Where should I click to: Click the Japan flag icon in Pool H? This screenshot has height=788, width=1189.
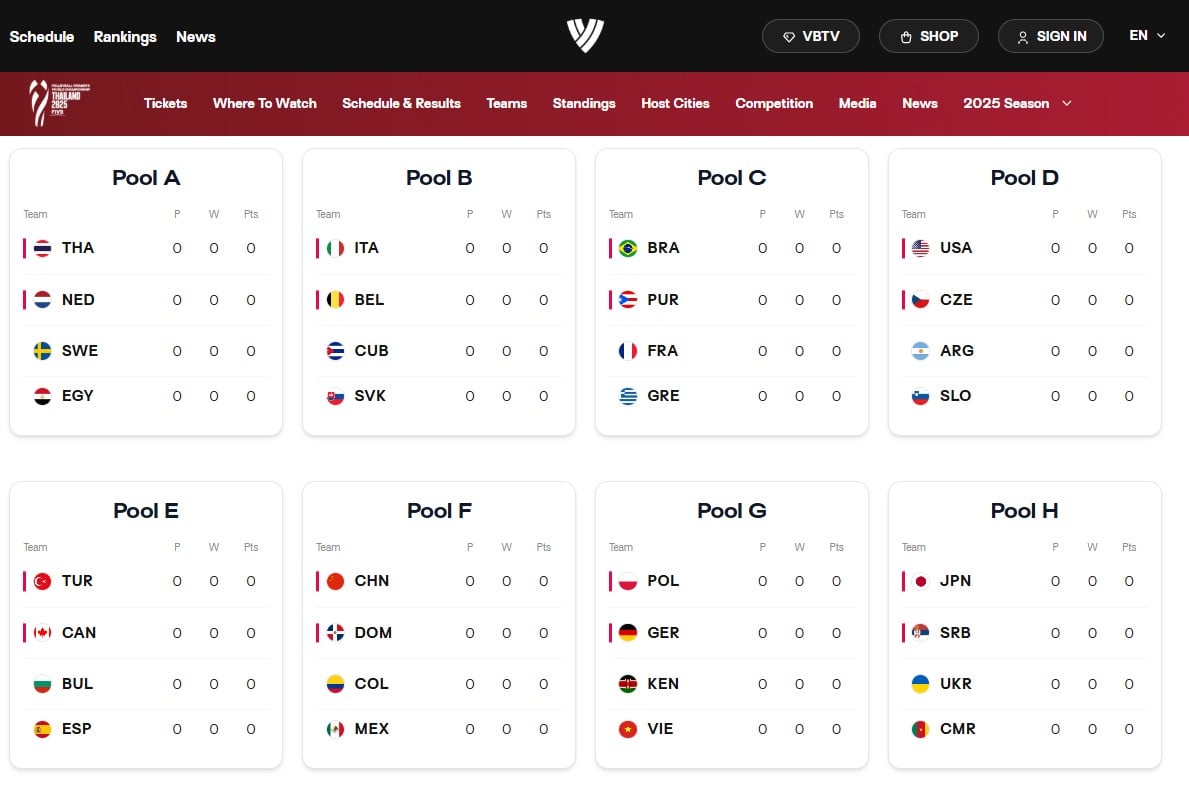click(x=921, y=581)
